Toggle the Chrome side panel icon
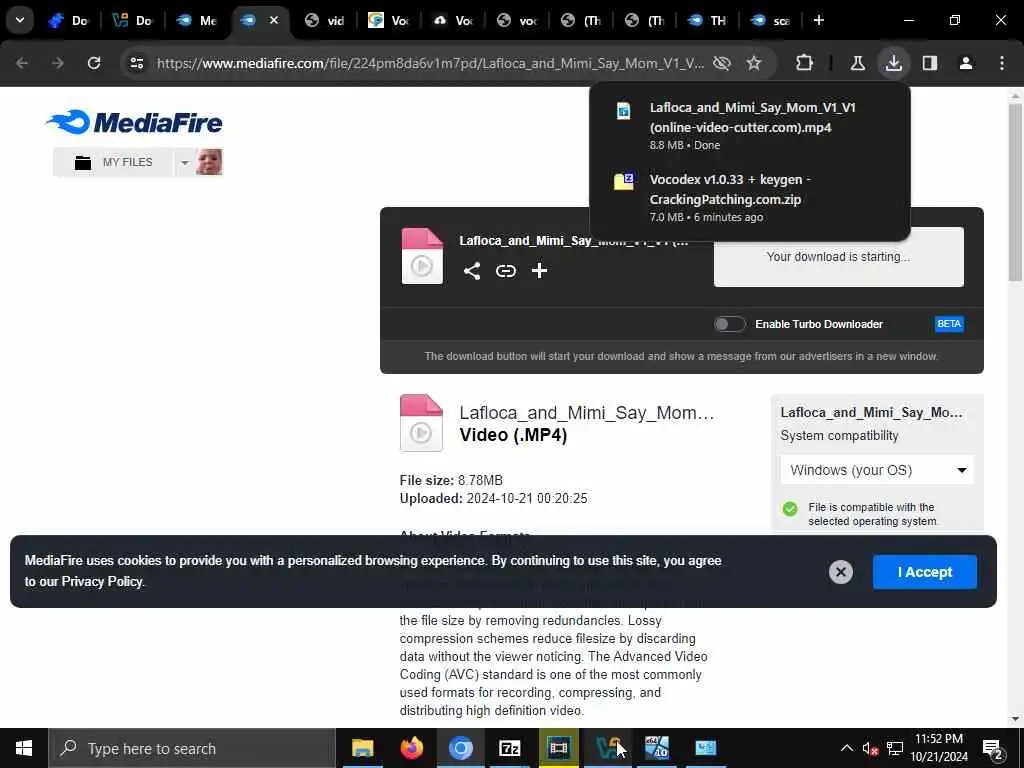The image size is (1024, 768). [x=930, y=63]
